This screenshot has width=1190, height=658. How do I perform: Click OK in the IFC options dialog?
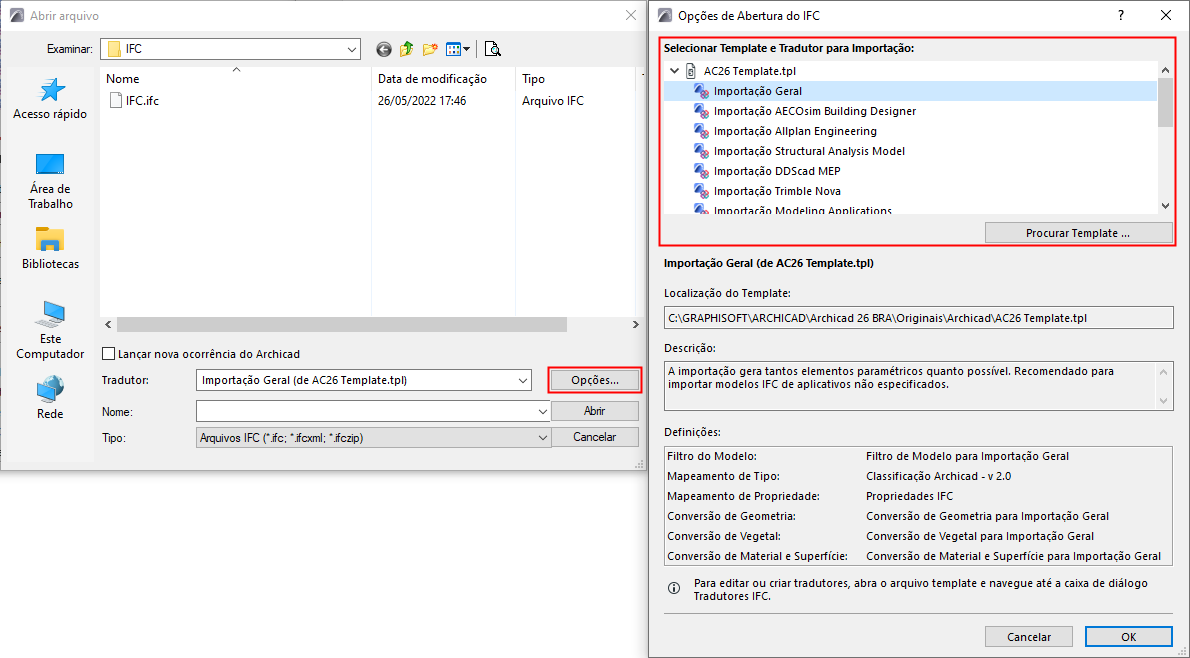click(1129, 637)
